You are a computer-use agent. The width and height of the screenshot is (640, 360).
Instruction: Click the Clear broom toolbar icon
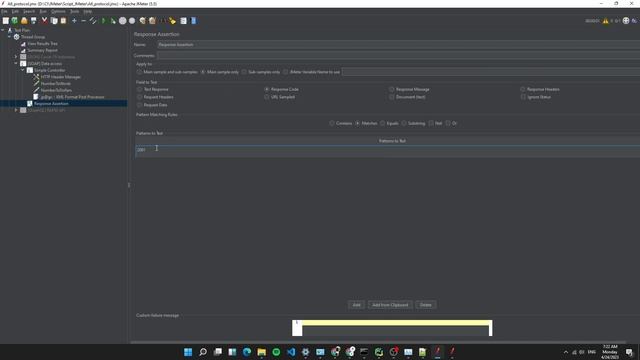tap(142, 20)
